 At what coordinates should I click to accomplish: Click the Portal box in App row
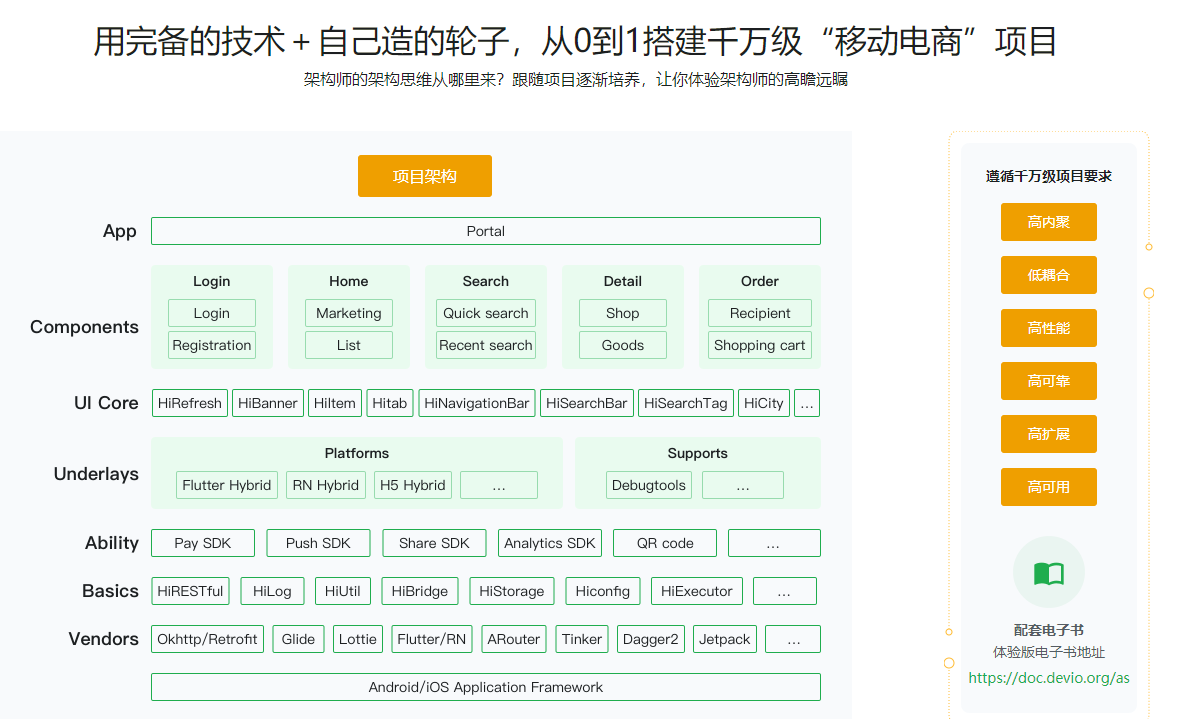tap(485, 231)
